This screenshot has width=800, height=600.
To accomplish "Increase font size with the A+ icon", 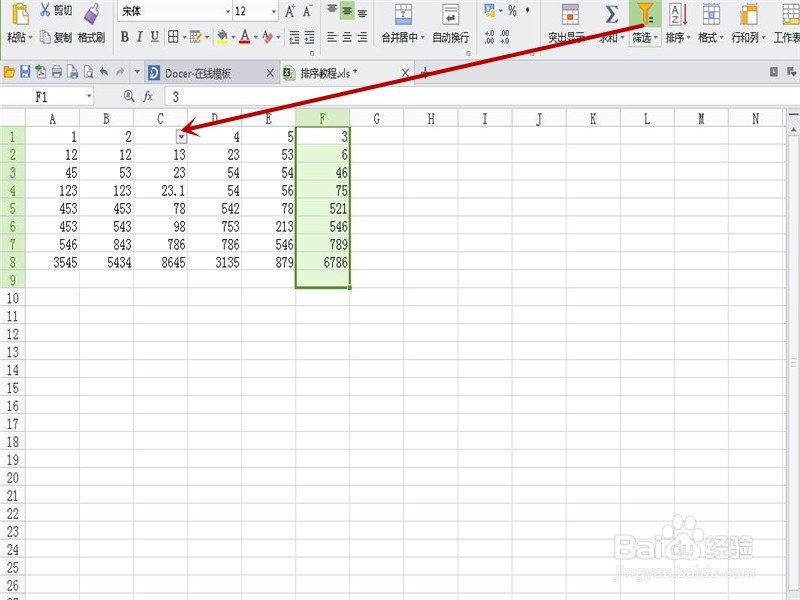I will click(290, 11).
